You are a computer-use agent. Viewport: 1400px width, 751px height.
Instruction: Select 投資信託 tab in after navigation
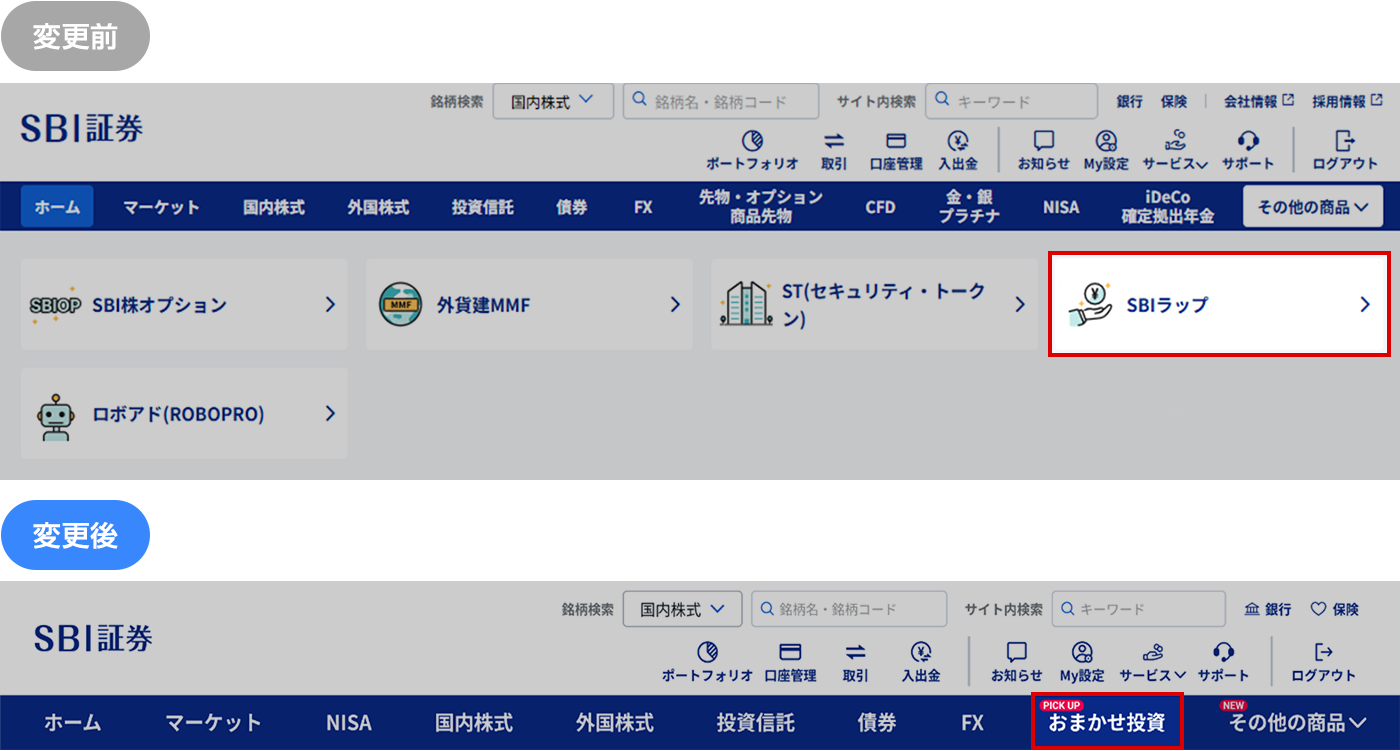(756, 723)
